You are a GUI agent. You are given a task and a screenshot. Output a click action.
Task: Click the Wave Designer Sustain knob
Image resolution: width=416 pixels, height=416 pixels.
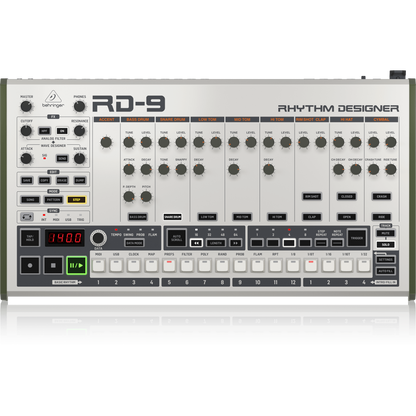tap(79, 158)
